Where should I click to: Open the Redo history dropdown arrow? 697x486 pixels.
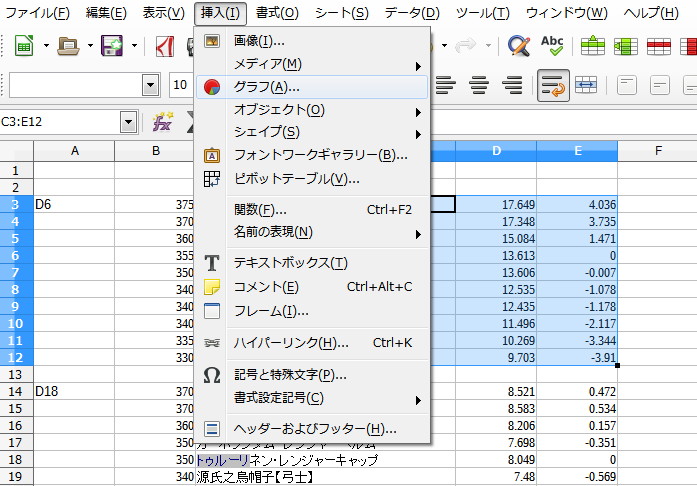488,45
